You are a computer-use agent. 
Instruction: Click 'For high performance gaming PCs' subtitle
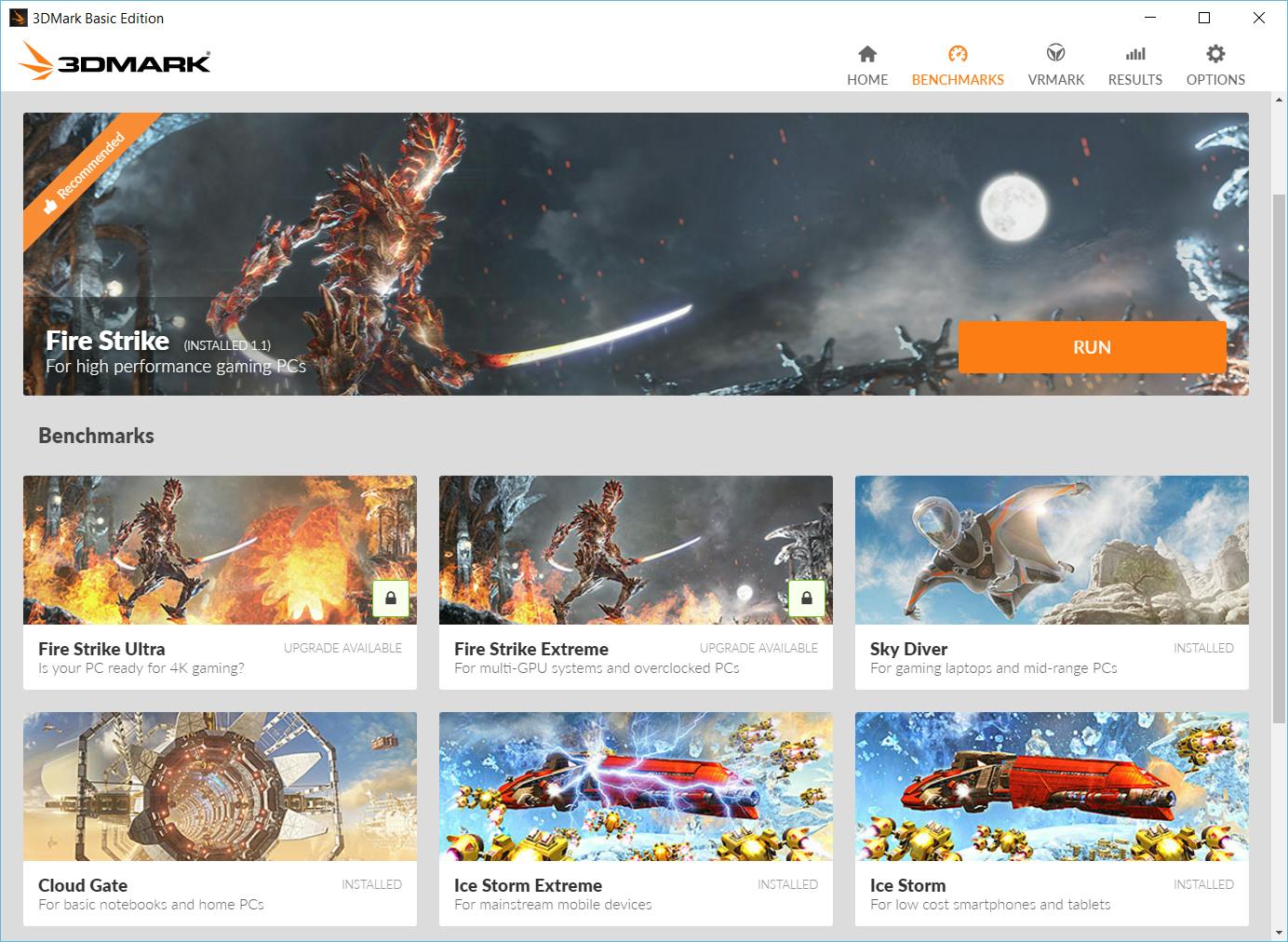click(x=176, y=367)
